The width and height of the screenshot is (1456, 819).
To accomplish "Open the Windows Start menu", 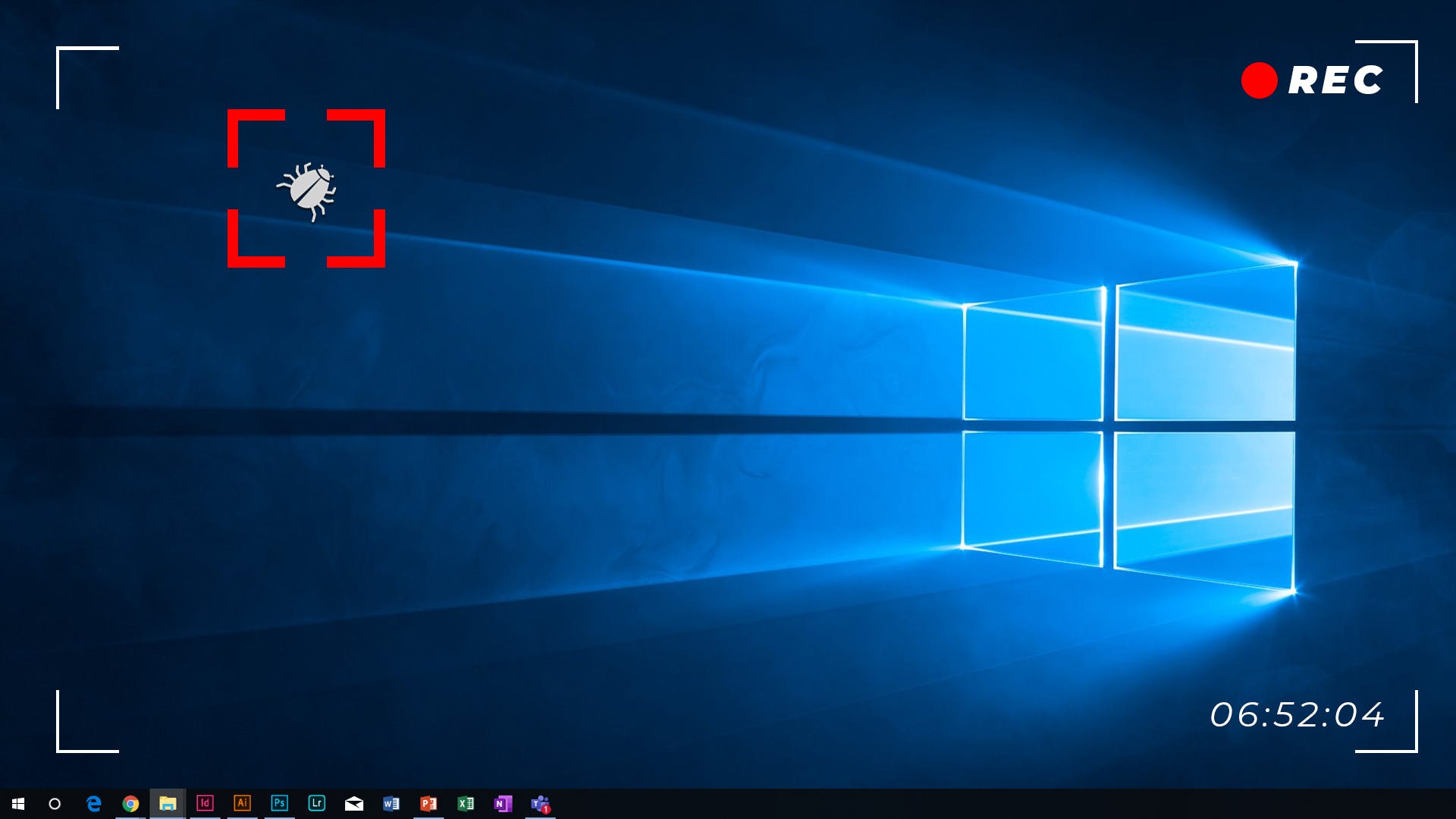I will (x=18, y=804).
